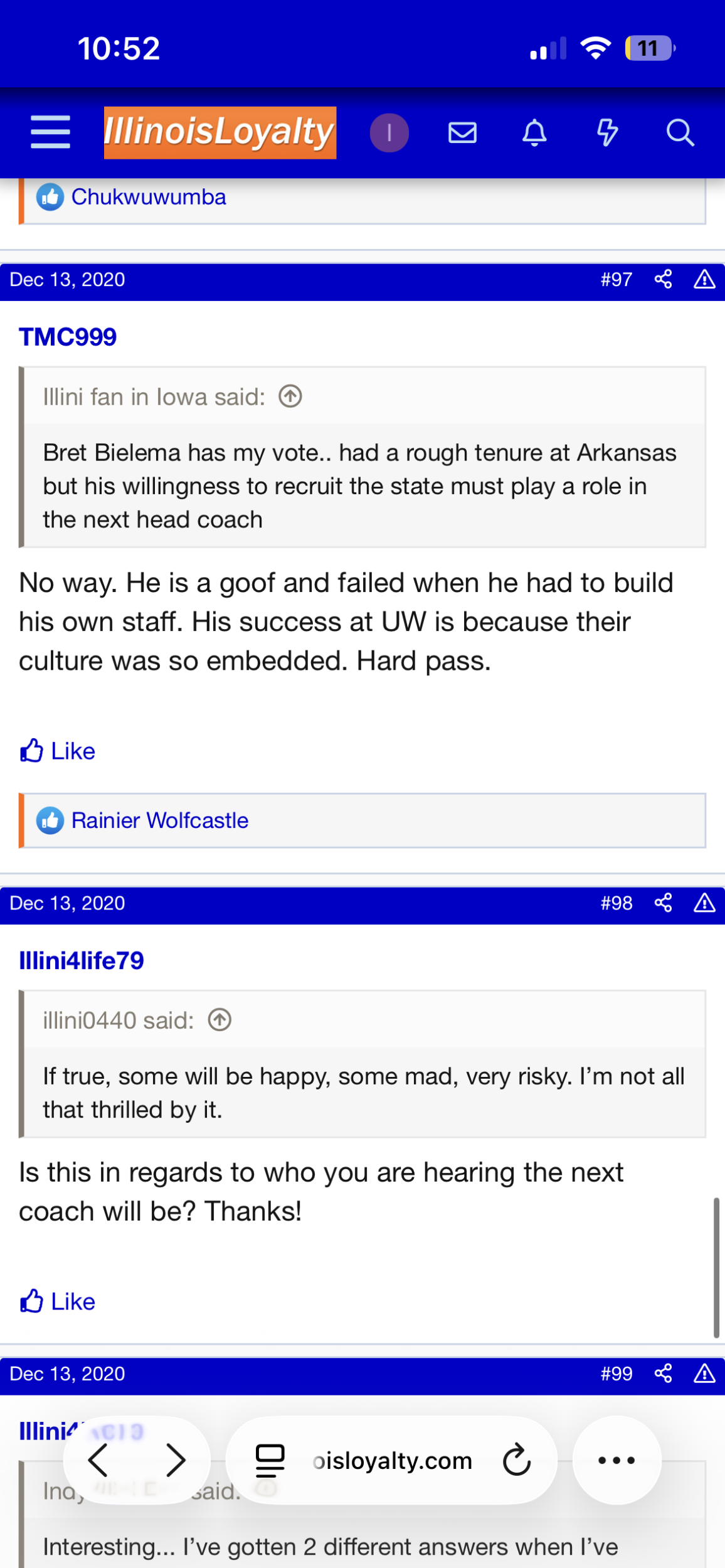725x1568 pixels.
Task: Go back with browser back arrow
Action: coord(98,1460)
